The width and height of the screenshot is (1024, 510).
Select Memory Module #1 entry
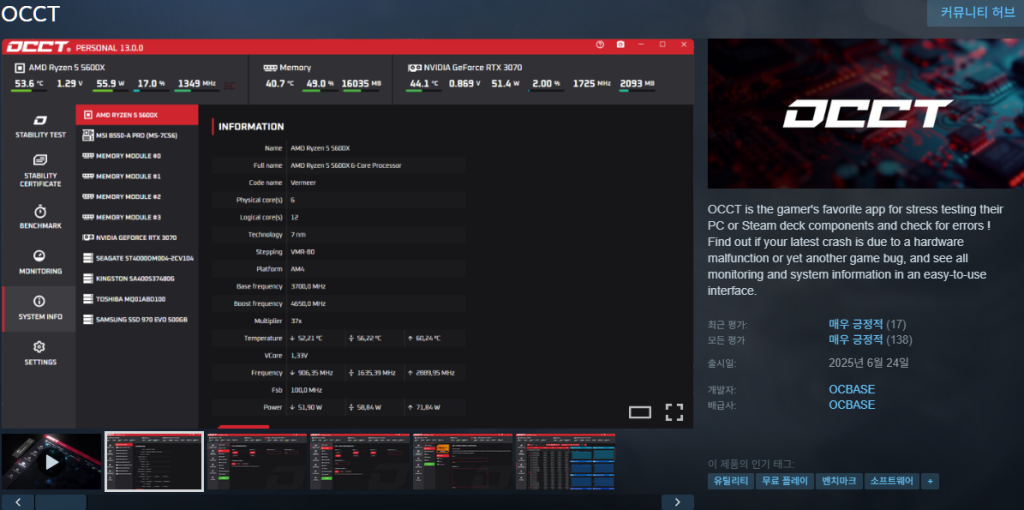[137, 176]
